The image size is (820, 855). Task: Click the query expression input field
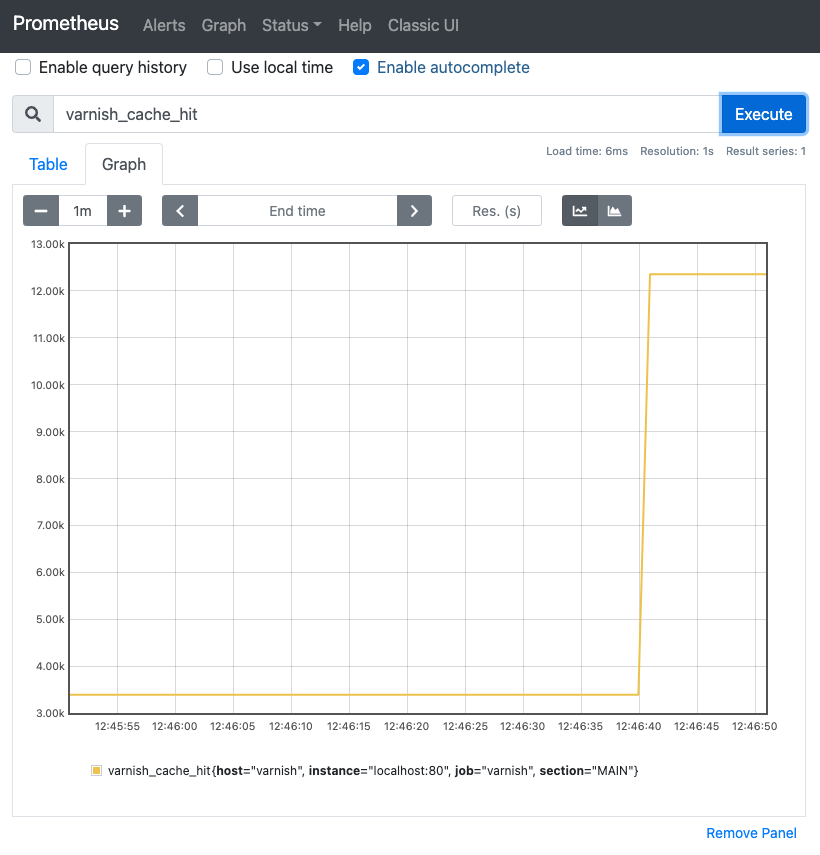[386, 114]
